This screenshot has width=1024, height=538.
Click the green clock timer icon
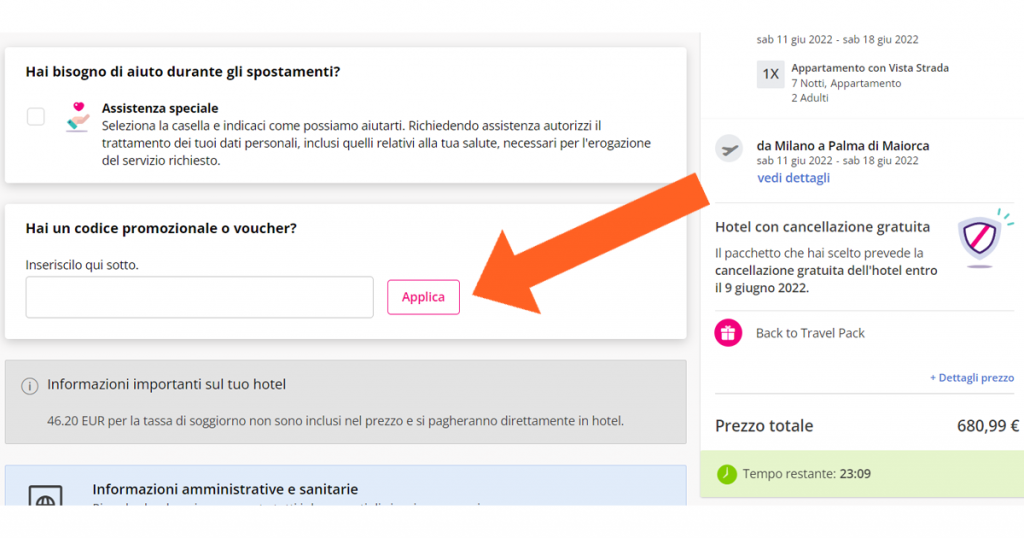coord(727,474)
